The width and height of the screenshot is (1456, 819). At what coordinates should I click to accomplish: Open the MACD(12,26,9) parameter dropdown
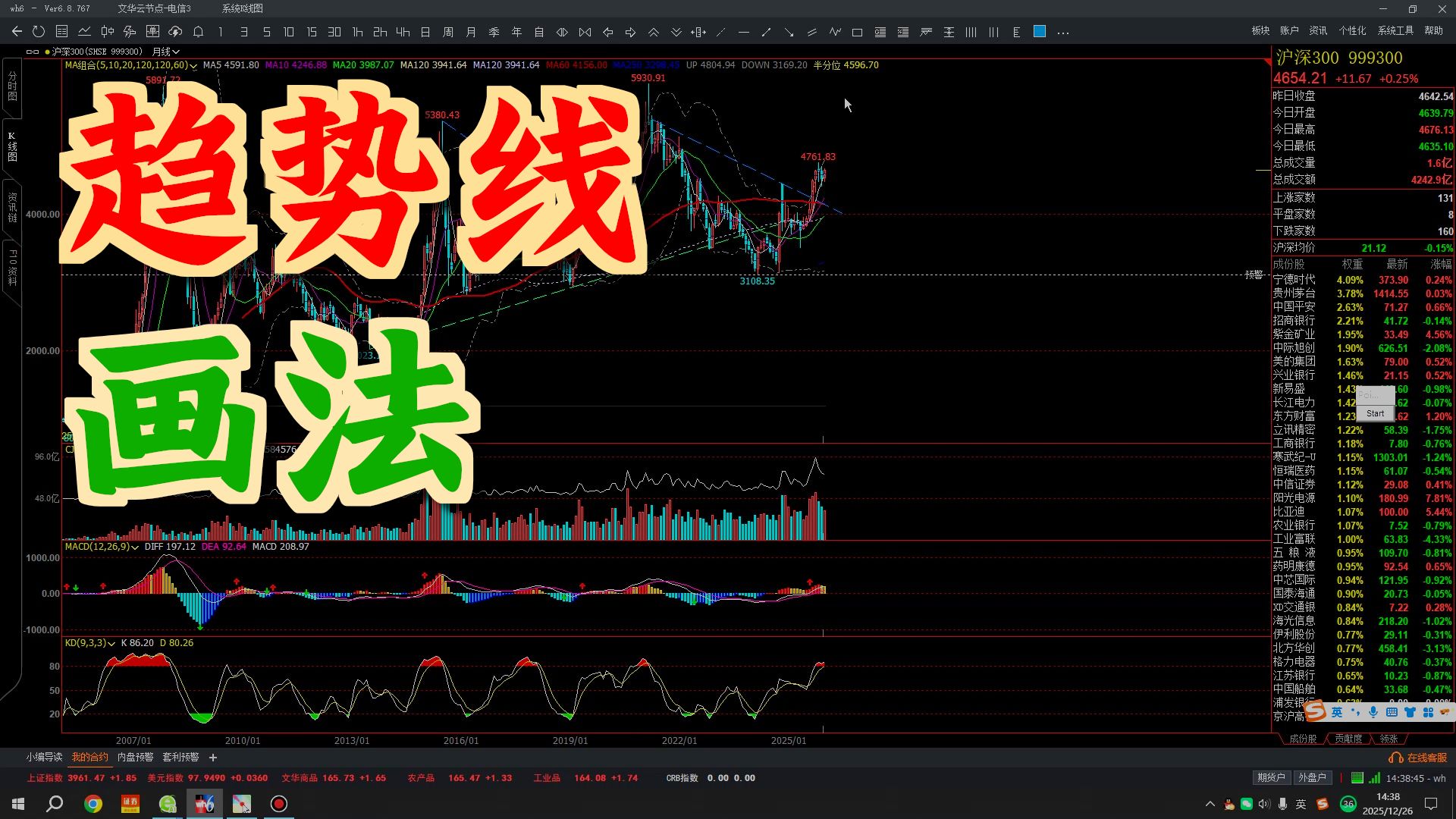135,547
